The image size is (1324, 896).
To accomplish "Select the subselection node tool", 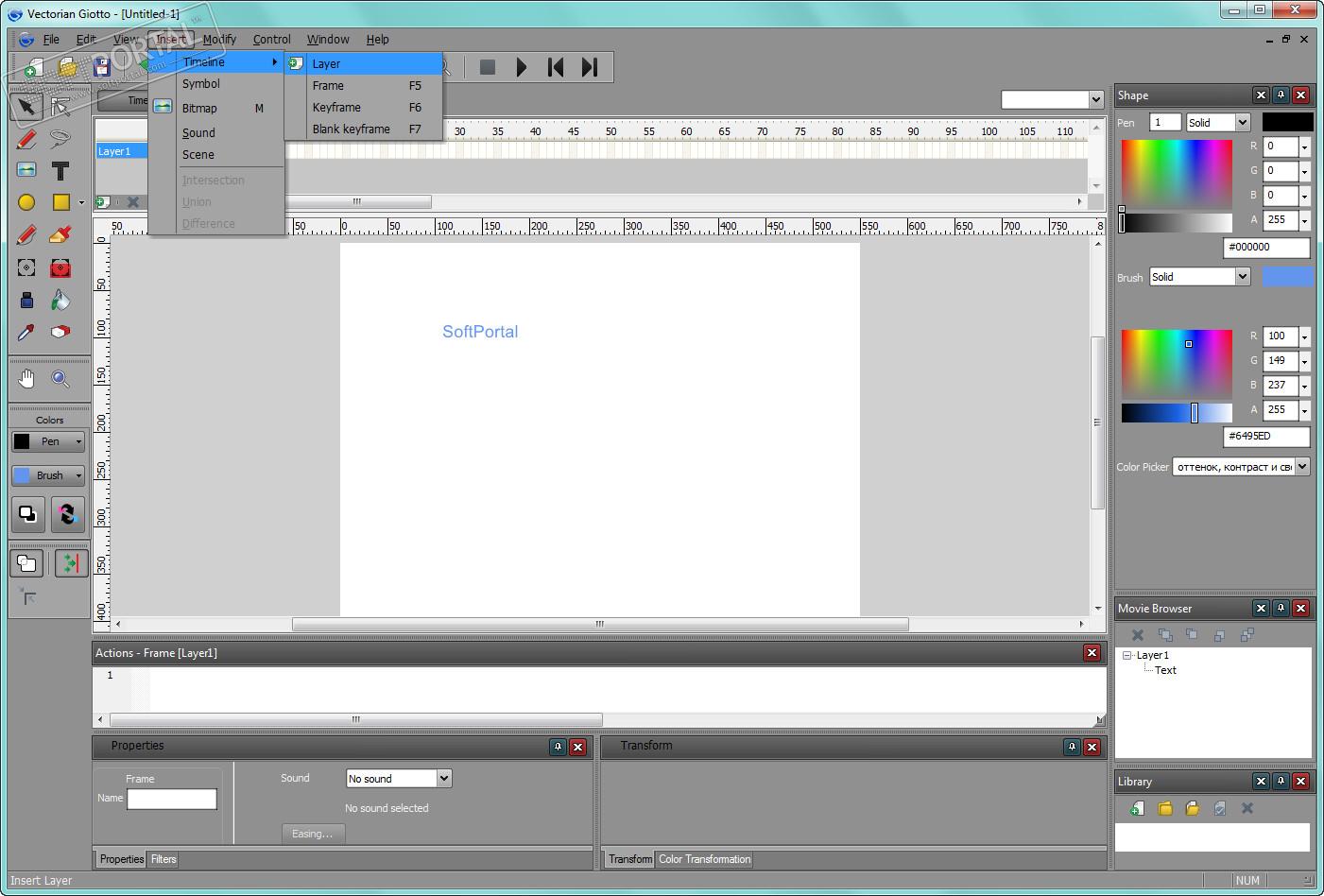I will coord(60,106).
